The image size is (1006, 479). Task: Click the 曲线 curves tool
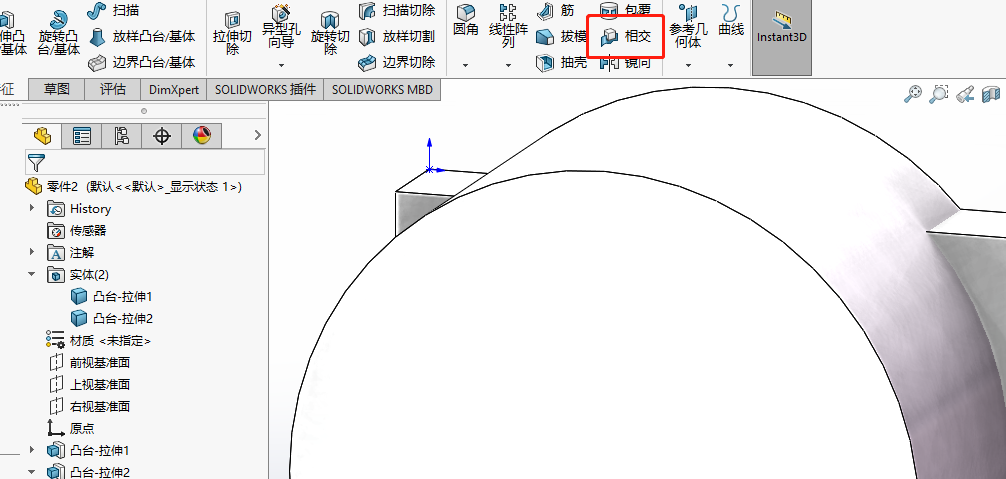coord(731,21)
